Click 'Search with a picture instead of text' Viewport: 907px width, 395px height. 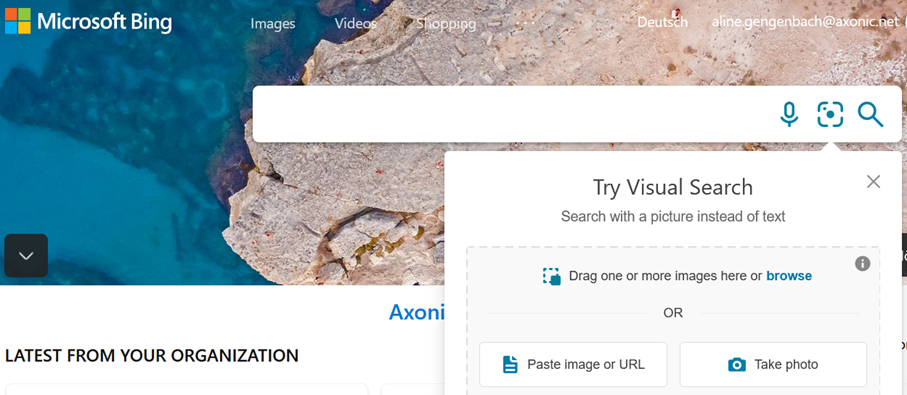click(673, 217)
